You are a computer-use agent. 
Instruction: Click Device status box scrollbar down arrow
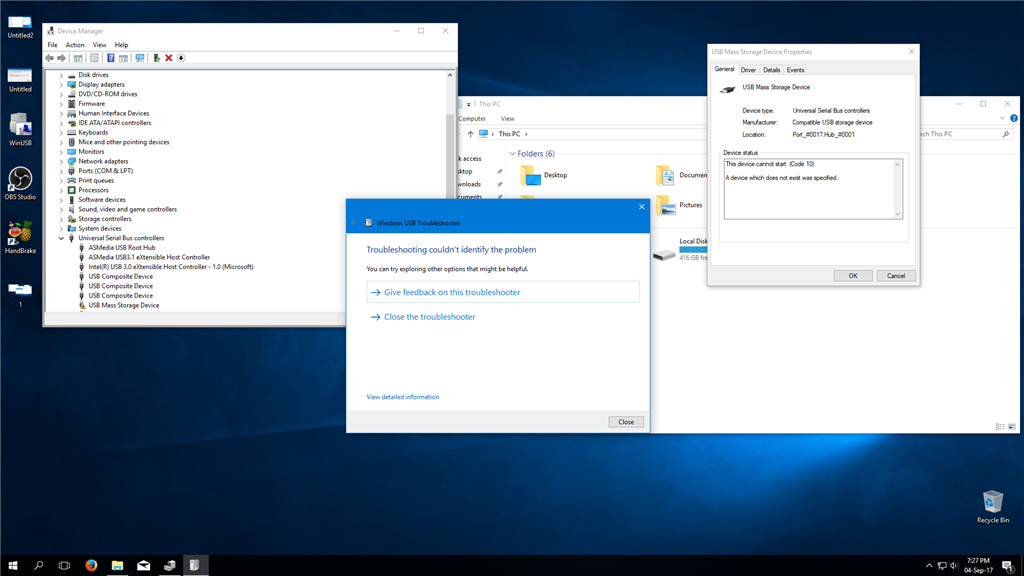(897, 214)
